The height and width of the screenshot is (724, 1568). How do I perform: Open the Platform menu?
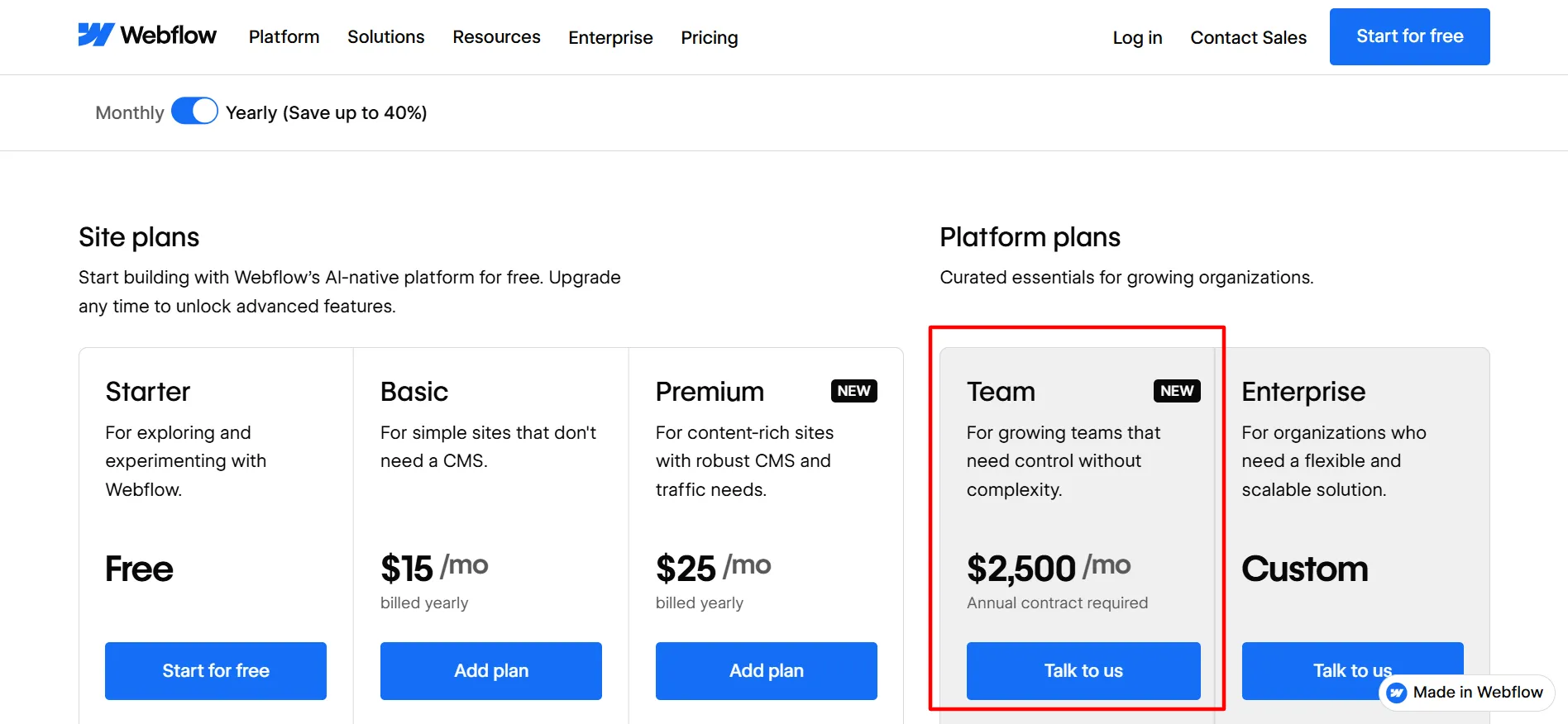point(284,37)
